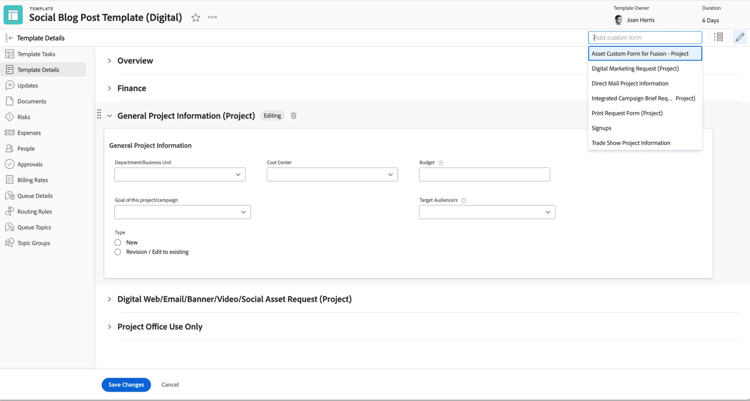The width and height of the screenshot is (750, 401).
Task: Click the Save Changes button
Action: click(126, 385)
